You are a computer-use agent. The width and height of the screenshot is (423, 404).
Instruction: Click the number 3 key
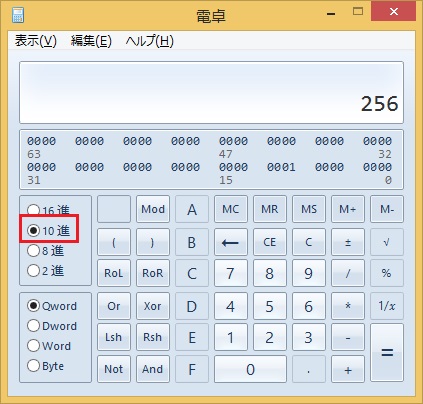point(309,337)
